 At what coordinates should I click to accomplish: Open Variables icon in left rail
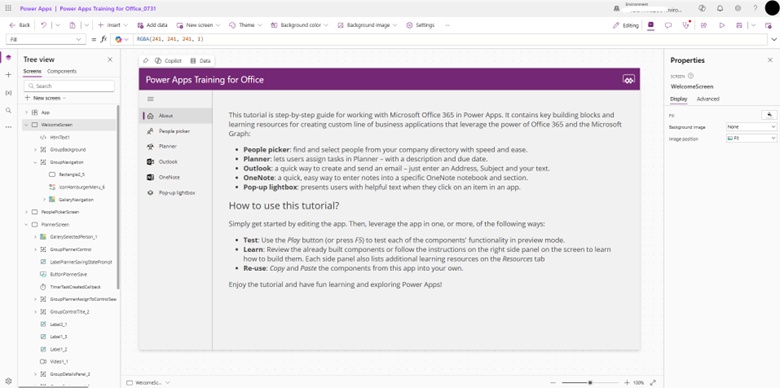point(8,93)
